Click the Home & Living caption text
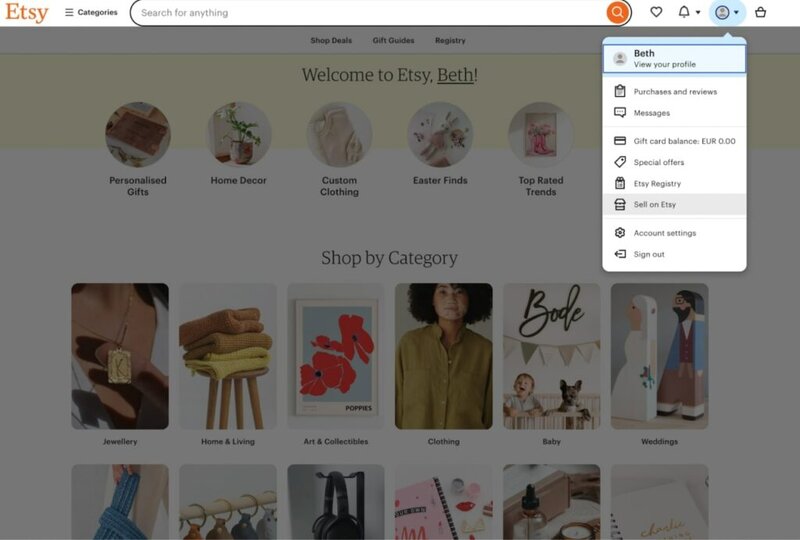Viewport: 800px width, 540px height. click(x=228, y=441)
